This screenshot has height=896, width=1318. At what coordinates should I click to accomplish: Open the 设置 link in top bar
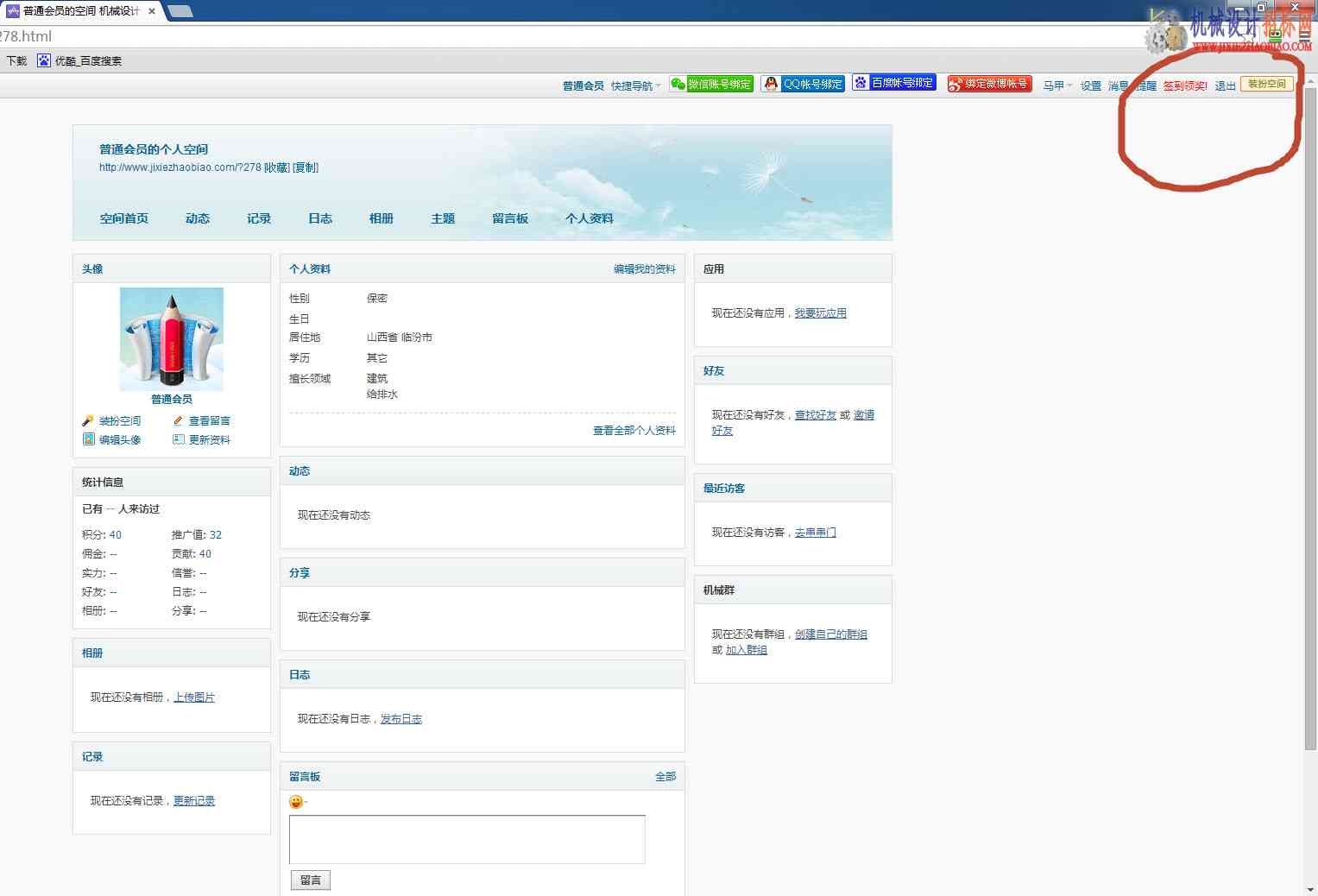click(1091, 85)
